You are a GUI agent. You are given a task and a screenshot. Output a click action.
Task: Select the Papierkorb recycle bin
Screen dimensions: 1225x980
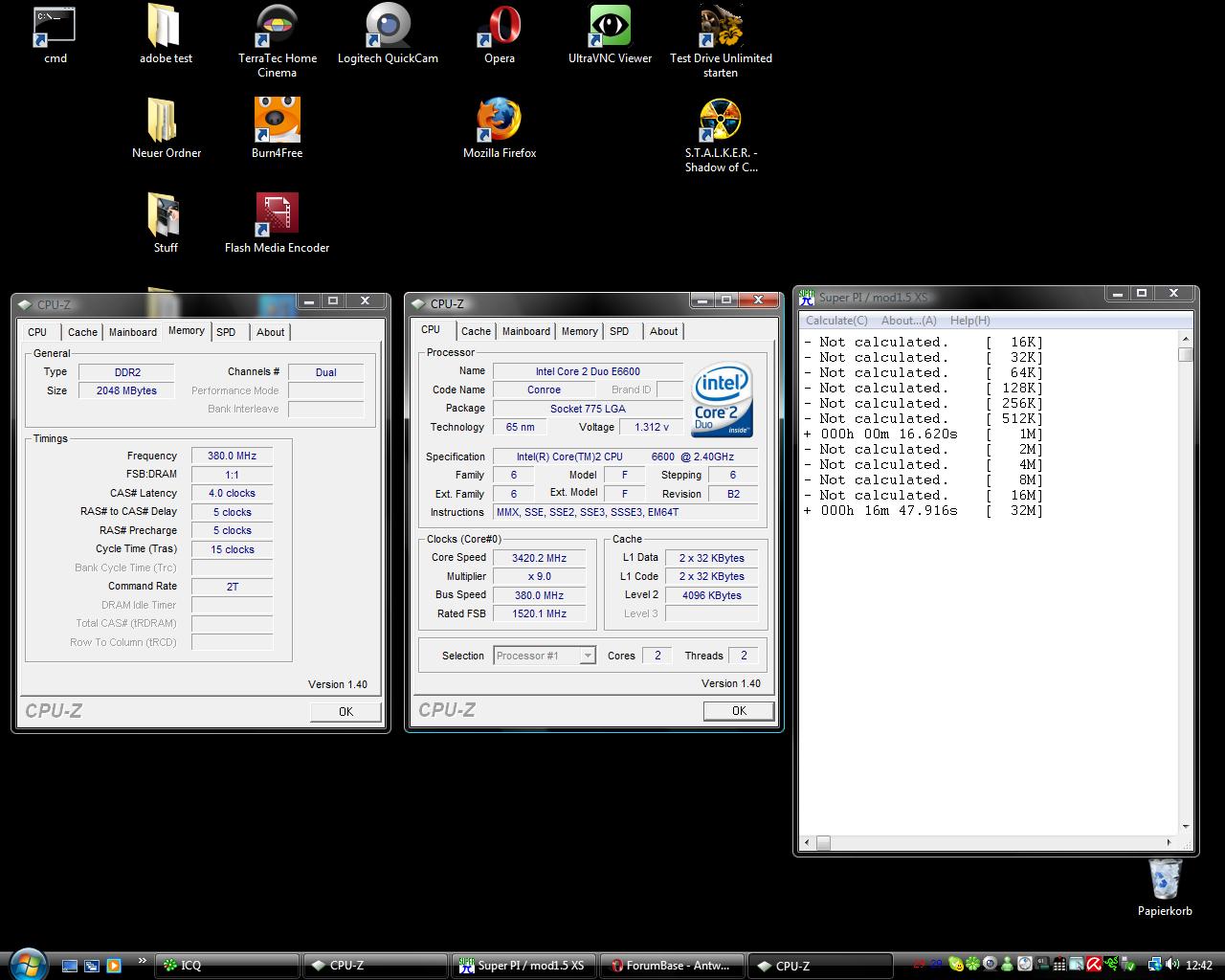(x=1165, y=887)
